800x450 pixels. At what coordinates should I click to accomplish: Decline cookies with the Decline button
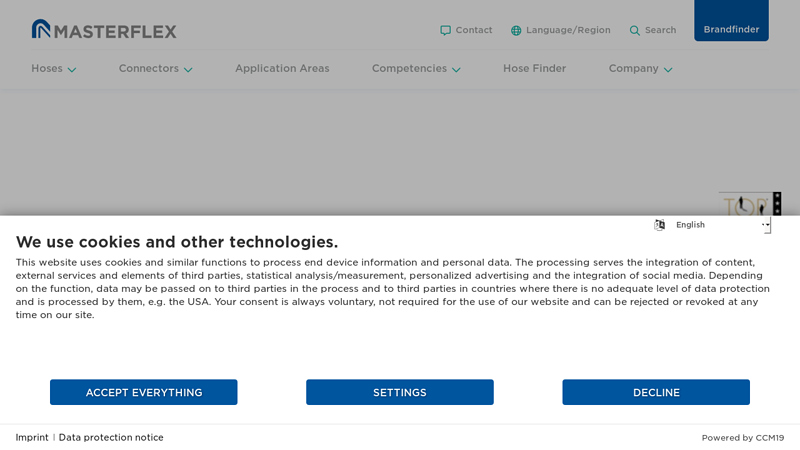click(656, 392)
